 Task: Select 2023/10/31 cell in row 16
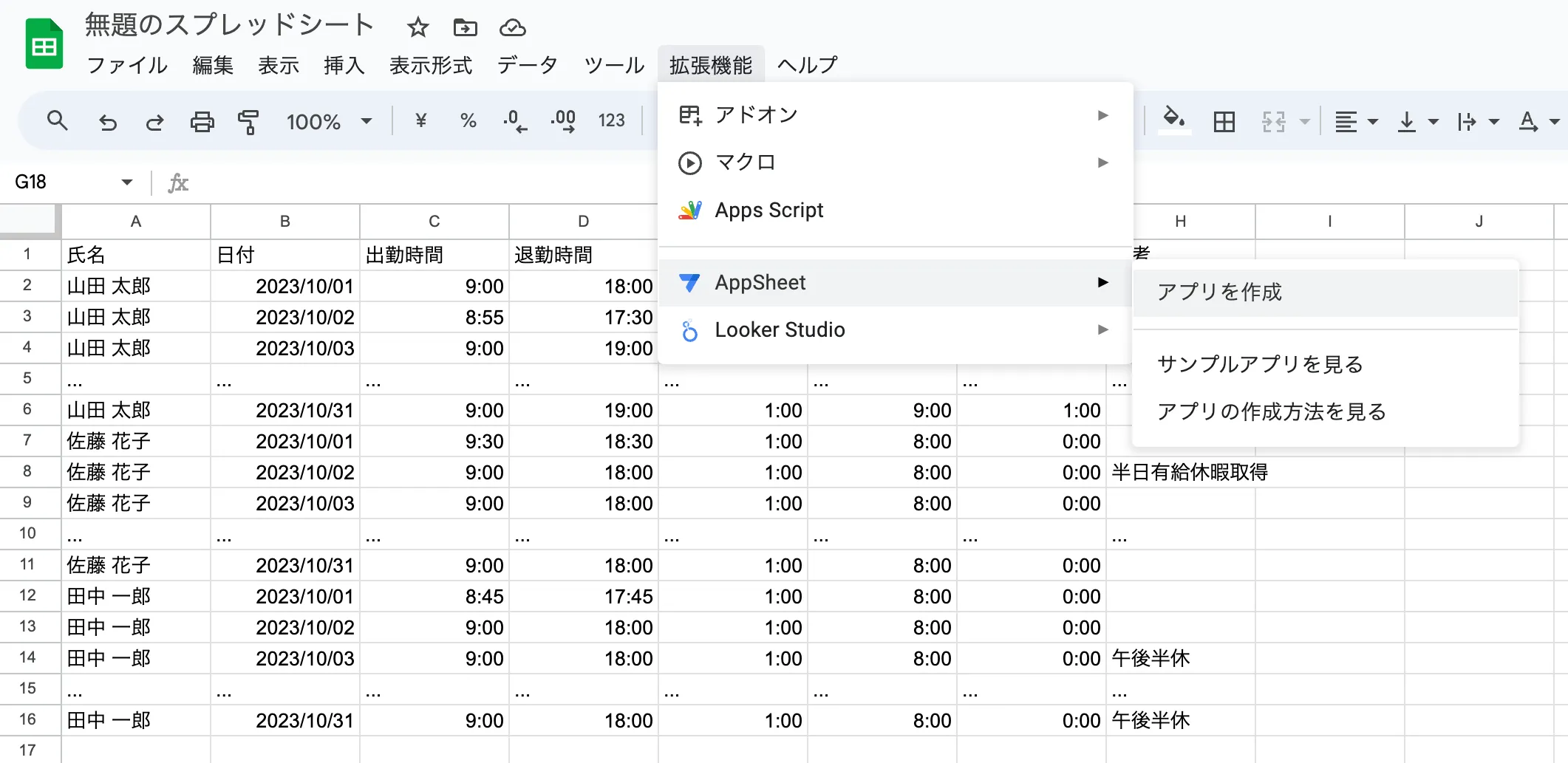[x=285, y=720]
